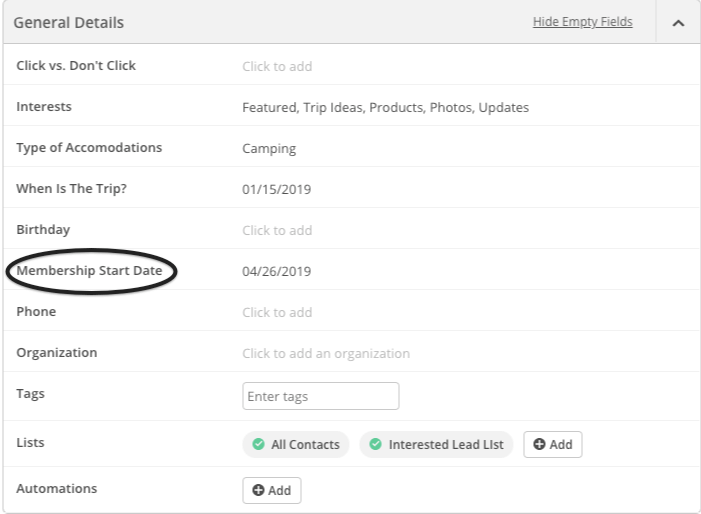Collapse the General Details panel chevron
Viewport: 701px width, 514px height.
(678, 23)
